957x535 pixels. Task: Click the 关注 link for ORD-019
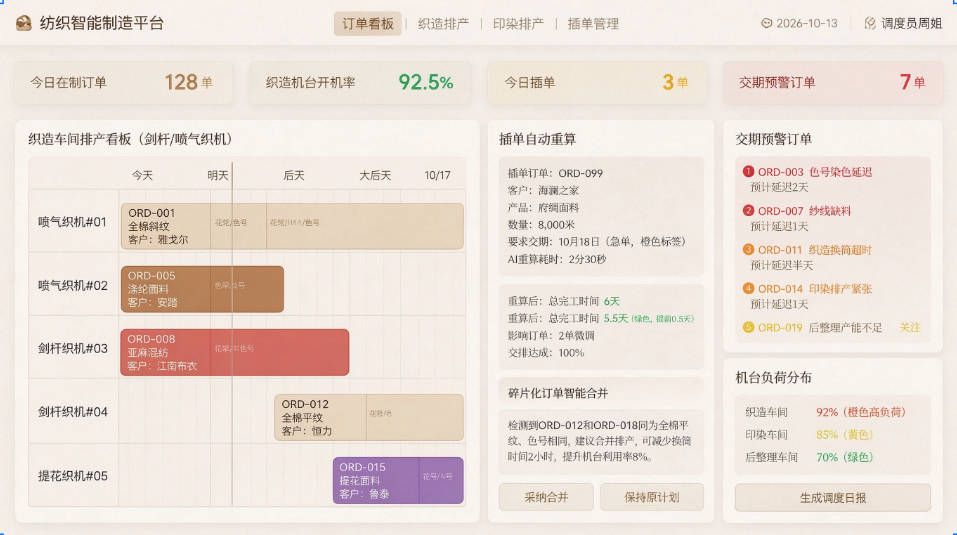(909, 328)
